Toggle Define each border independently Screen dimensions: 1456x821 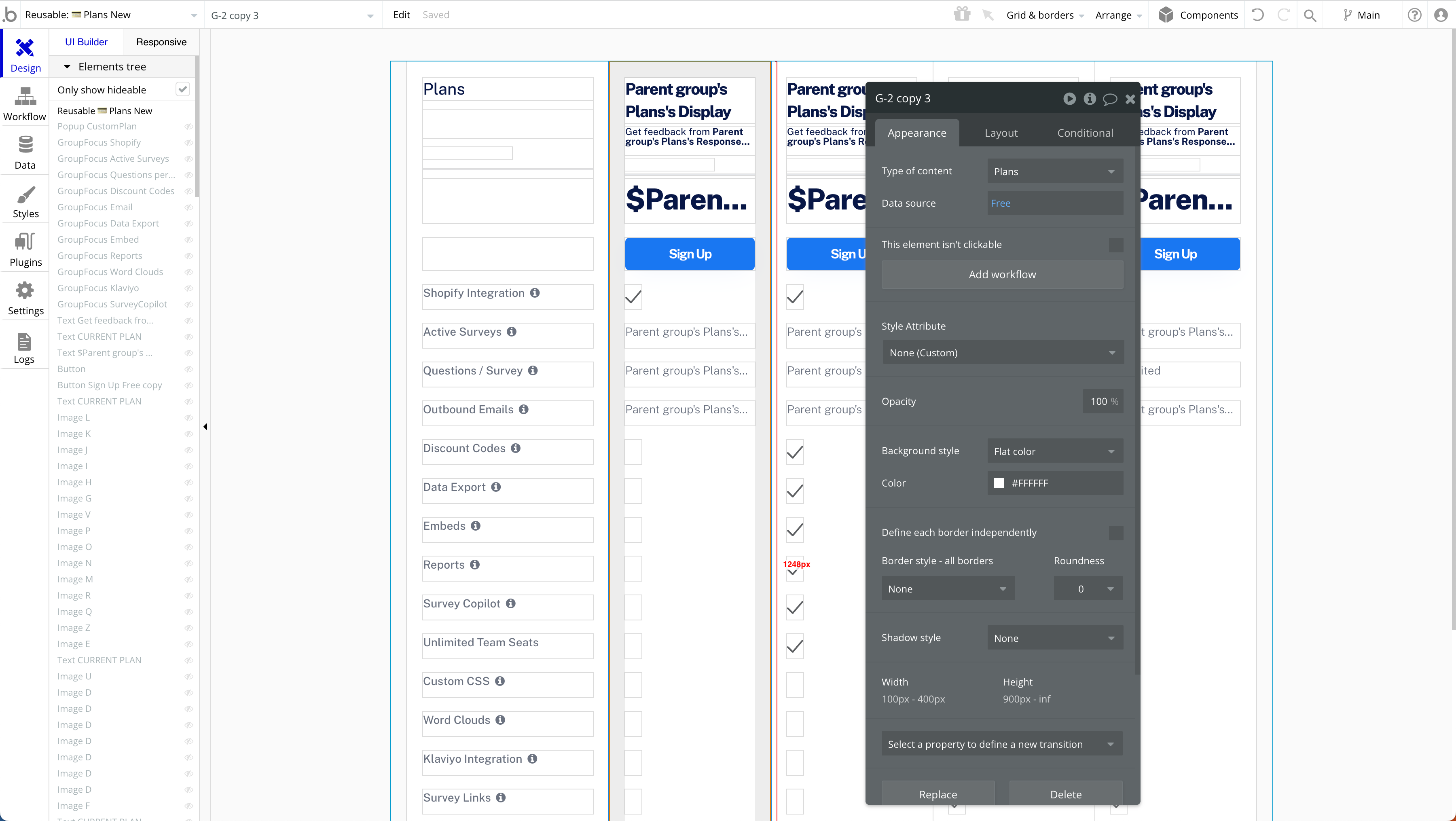tap(1115, 532)
